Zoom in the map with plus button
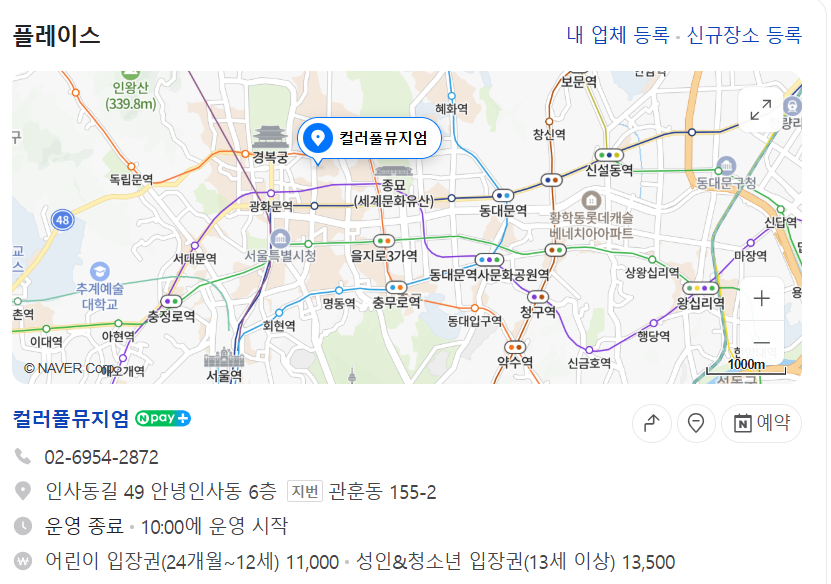The image size is (831, 584). pyautogui.click(x=762, y=298)
